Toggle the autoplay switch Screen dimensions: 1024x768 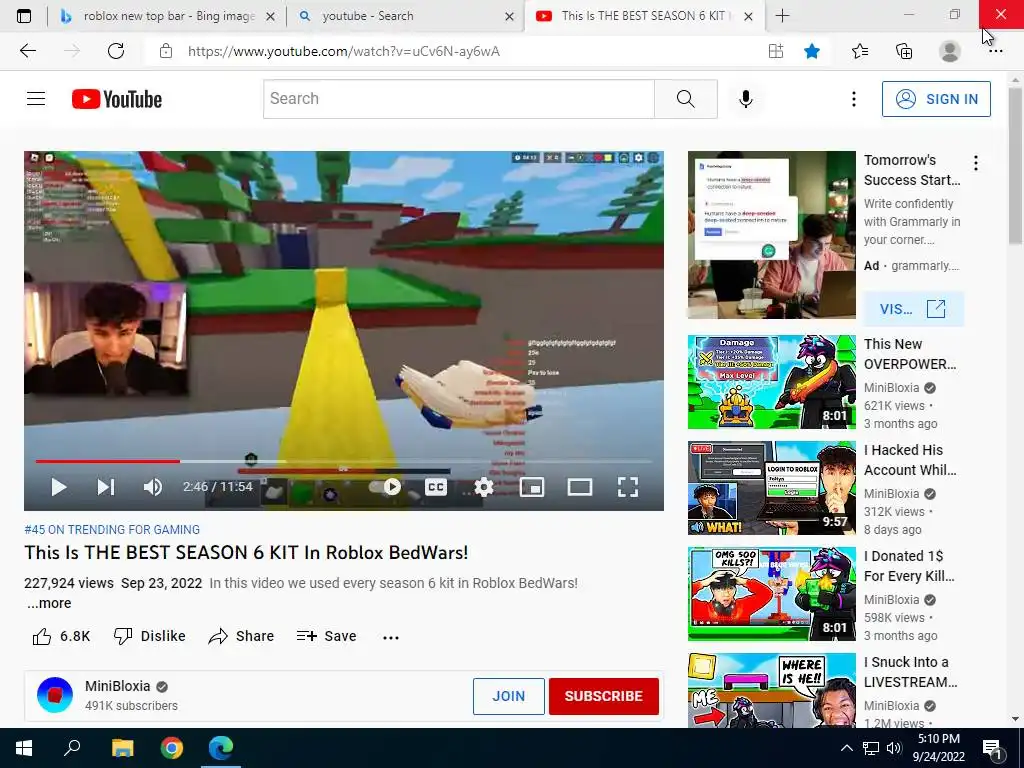(x=385, y=487)
